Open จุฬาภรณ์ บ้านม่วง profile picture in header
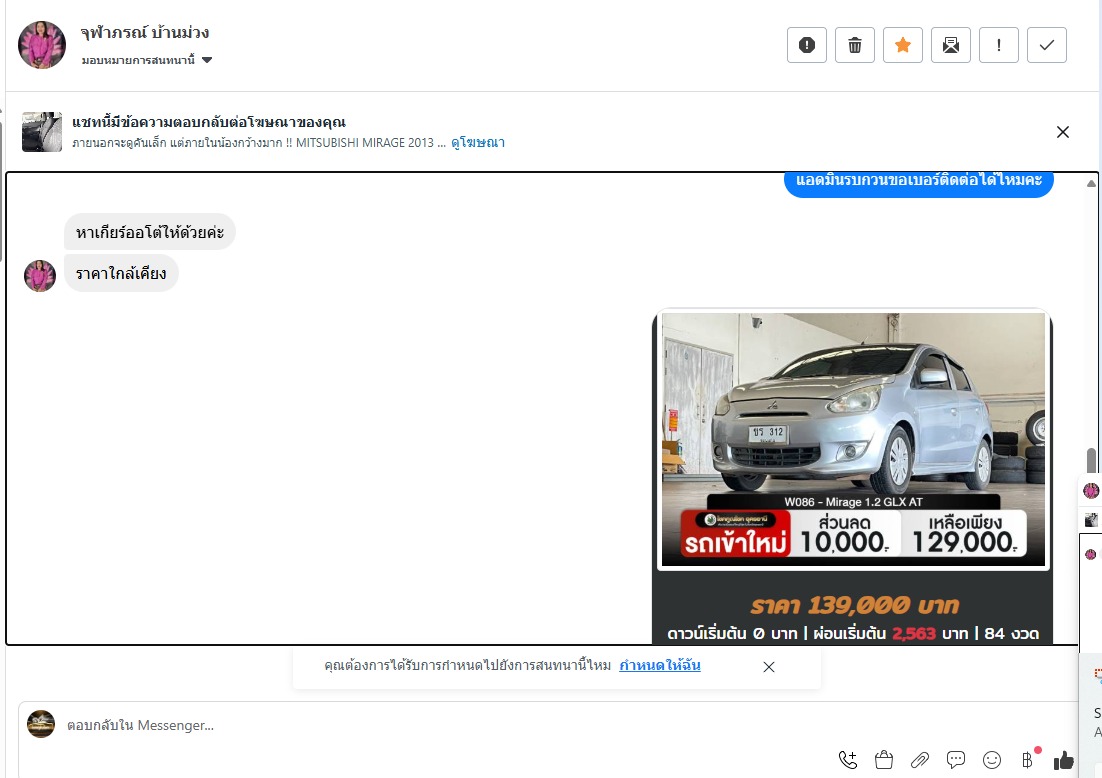The image size is (1102, 778). point(42,45)
